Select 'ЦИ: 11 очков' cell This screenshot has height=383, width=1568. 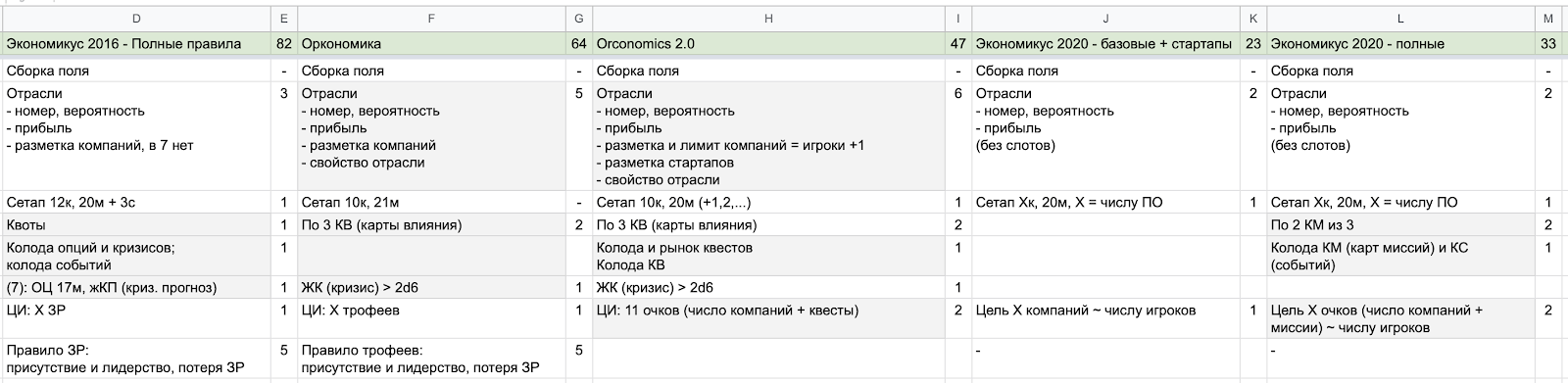pos(768,311)
